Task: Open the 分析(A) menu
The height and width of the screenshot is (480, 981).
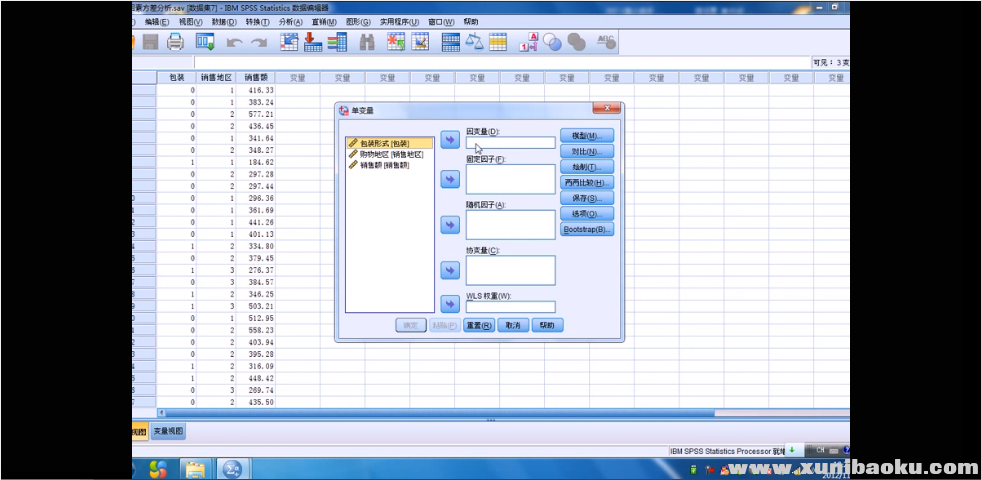Action: point(290,21)
